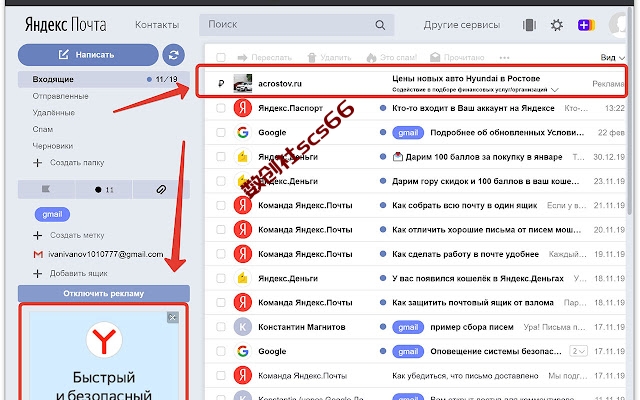
Task: Check the Дарим 100 баллов message checkbox
Action: coord(221,157)
